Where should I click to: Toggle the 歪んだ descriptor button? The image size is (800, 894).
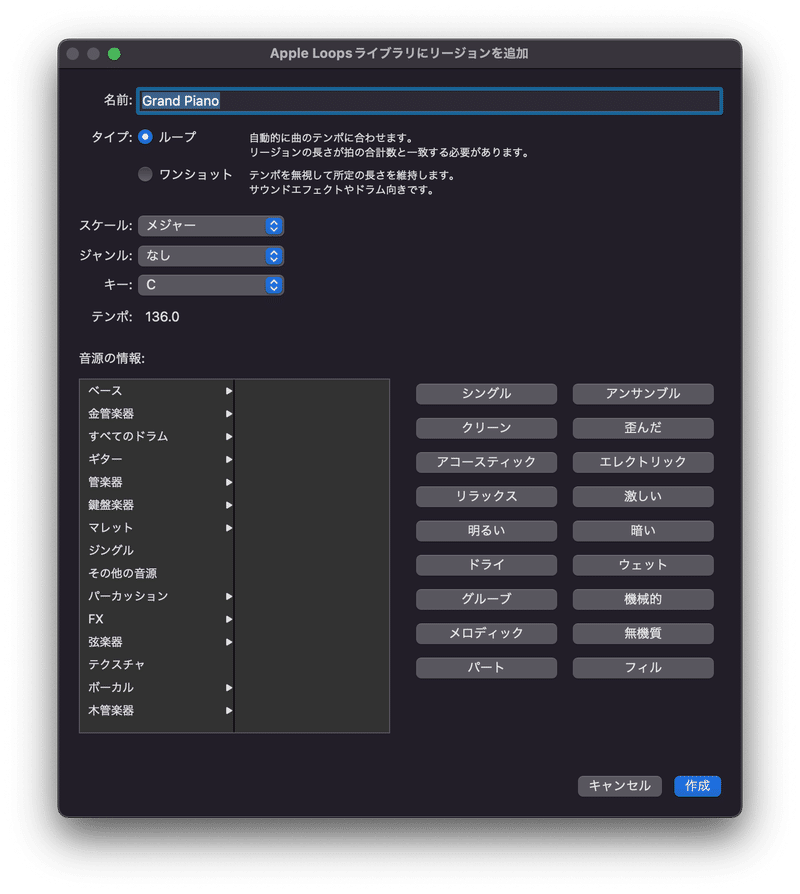(643, 428)
